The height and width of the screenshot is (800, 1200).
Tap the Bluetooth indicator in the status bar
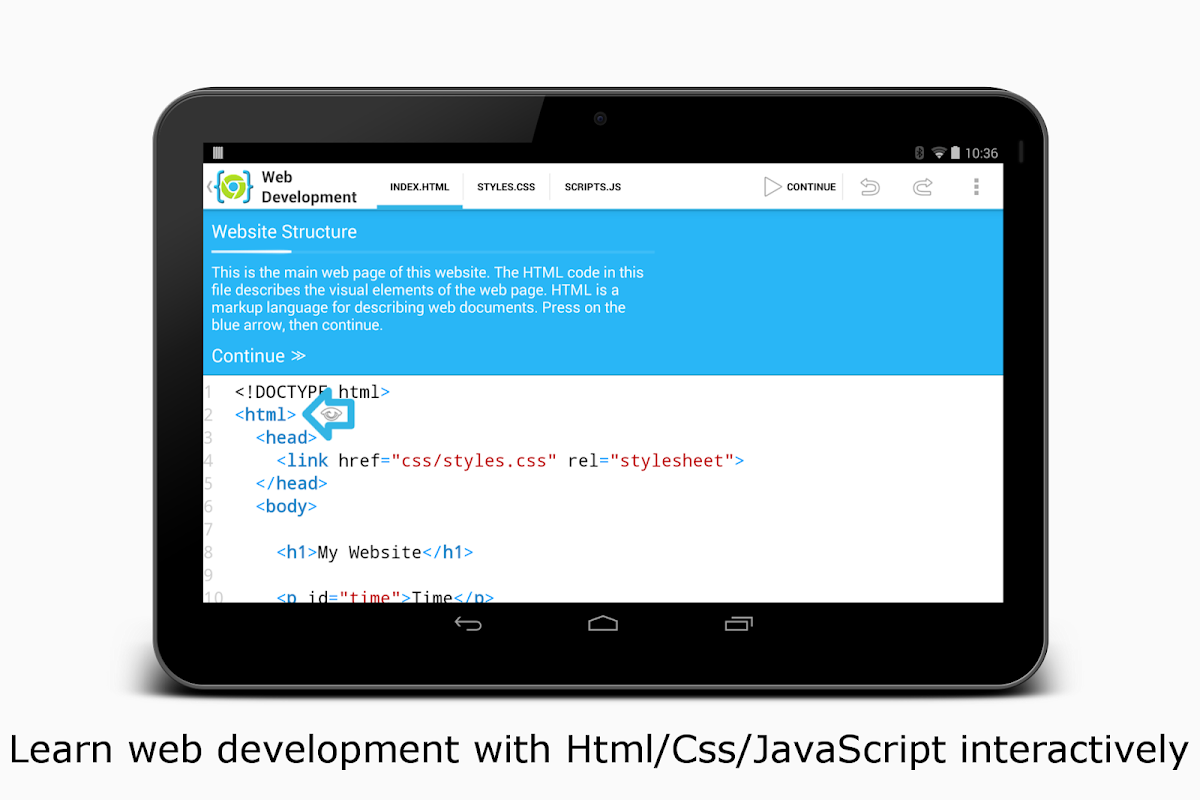919,152
